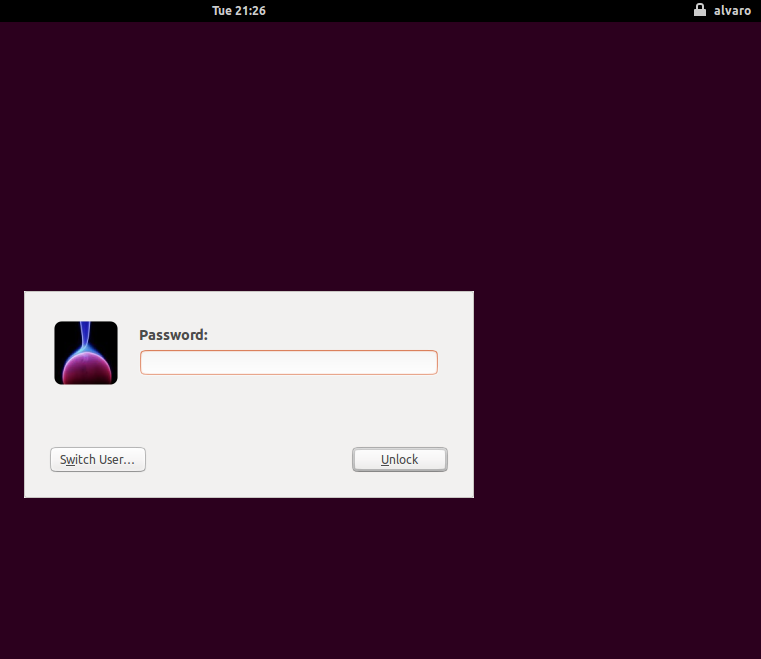Click dialog area below Unlock button

(x=400, y=485)
